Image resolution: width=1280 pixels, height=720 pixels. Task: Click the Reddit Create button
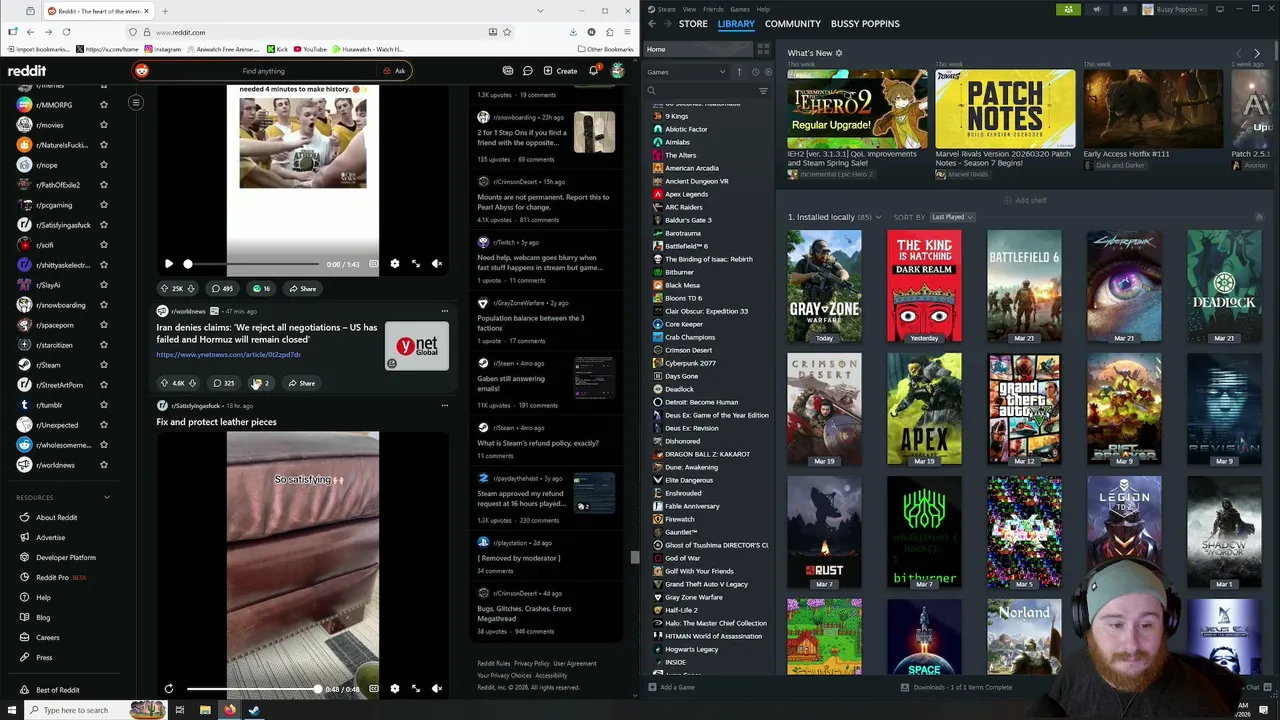tap(560, 71)
